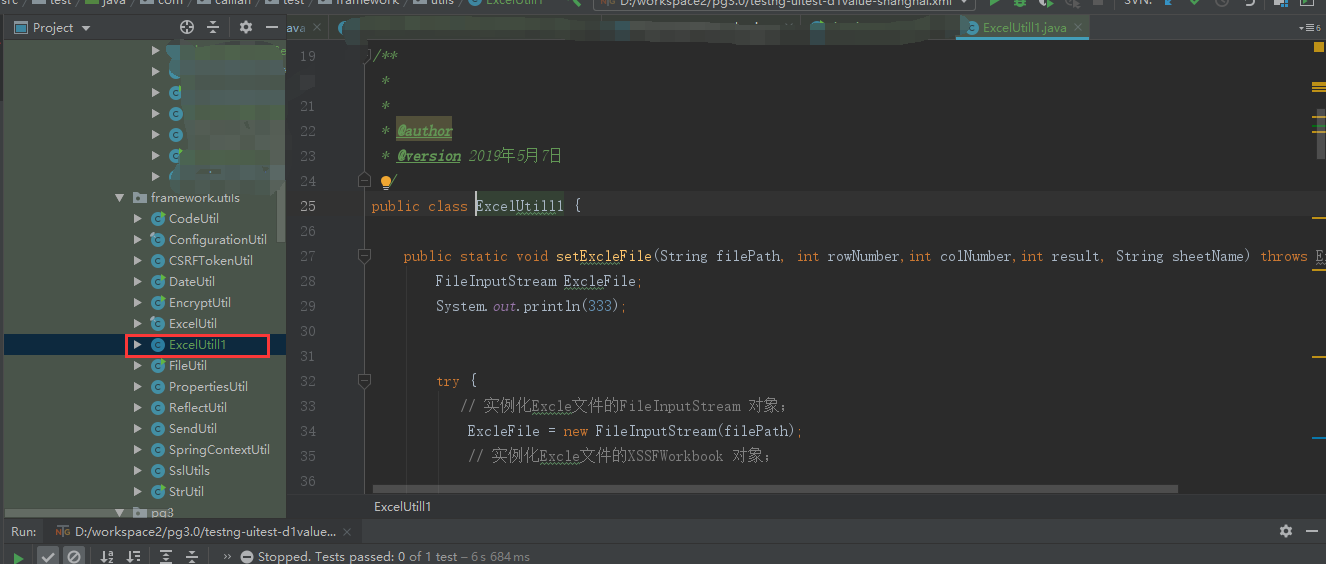The width and height of the screenshot is (1326, 564).
Task: Close the testng-uitest-d1value Run tab
Action: coord(347,531)
